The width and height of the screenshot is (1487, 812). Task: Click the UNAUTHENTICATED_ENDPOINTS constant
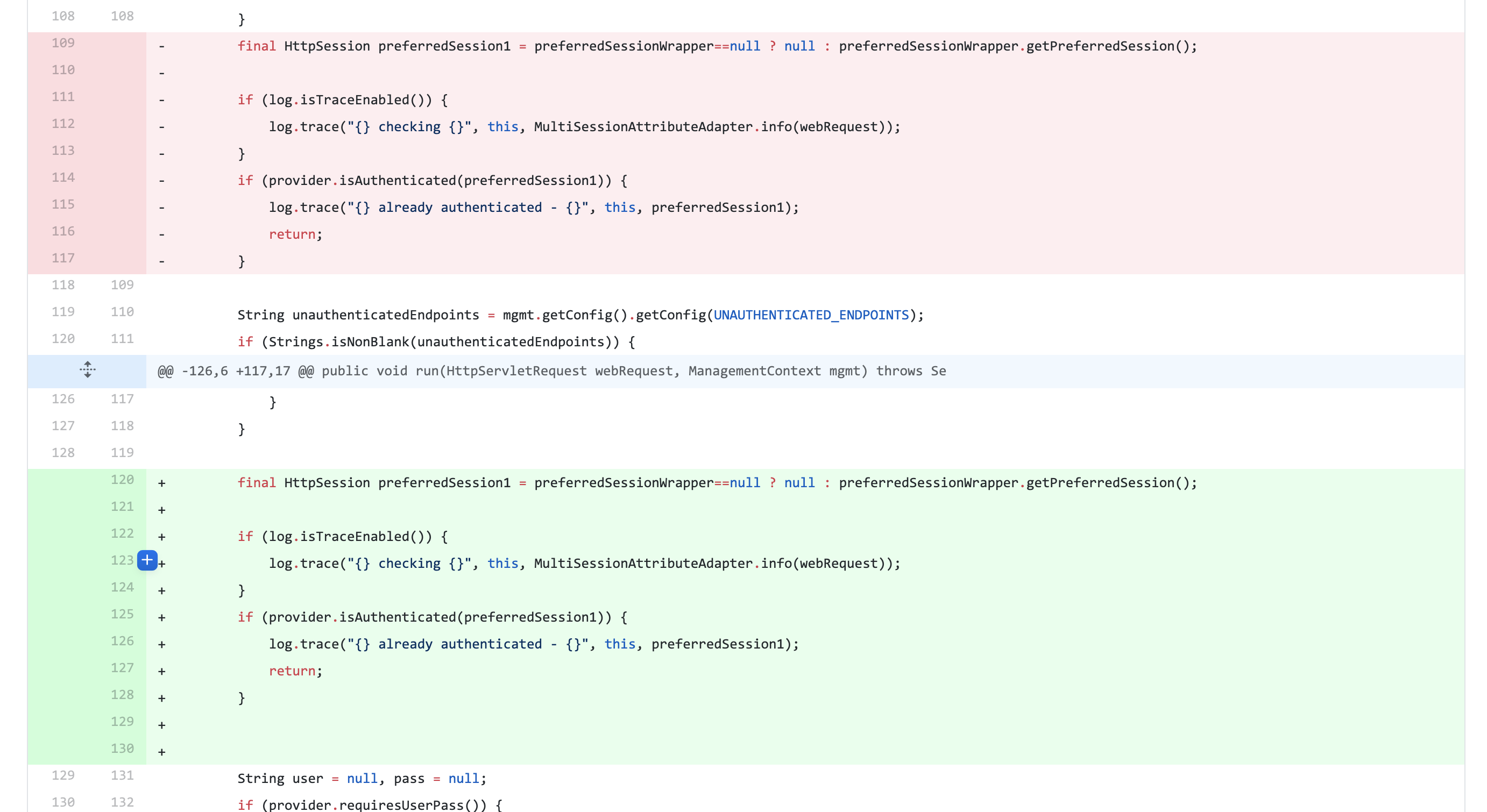[811, 315]
